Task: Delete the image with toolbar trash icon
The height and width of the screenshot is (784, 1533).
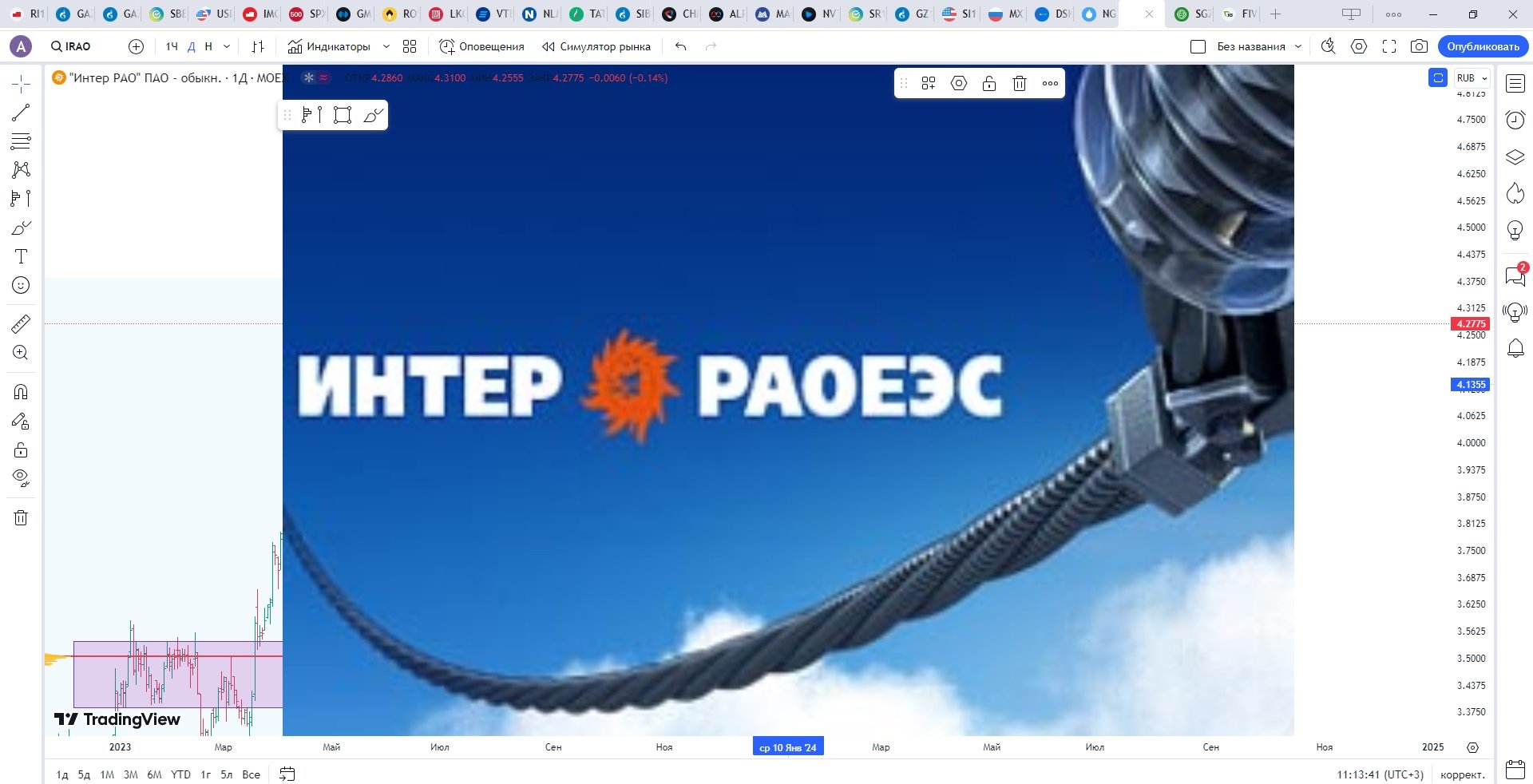Action: 1020,84
